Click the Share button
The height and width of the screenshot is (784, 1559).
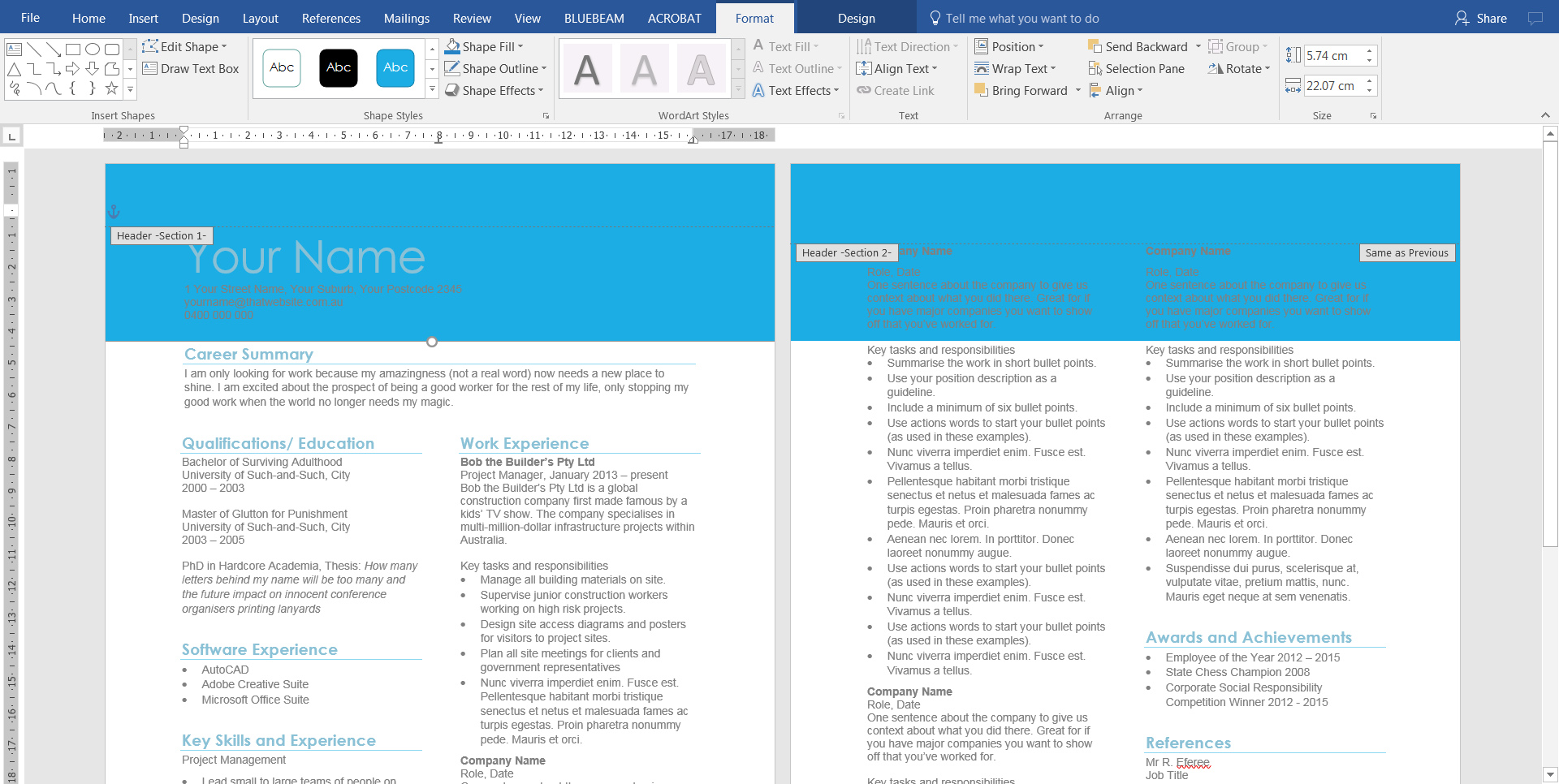tap(1481, 18)
